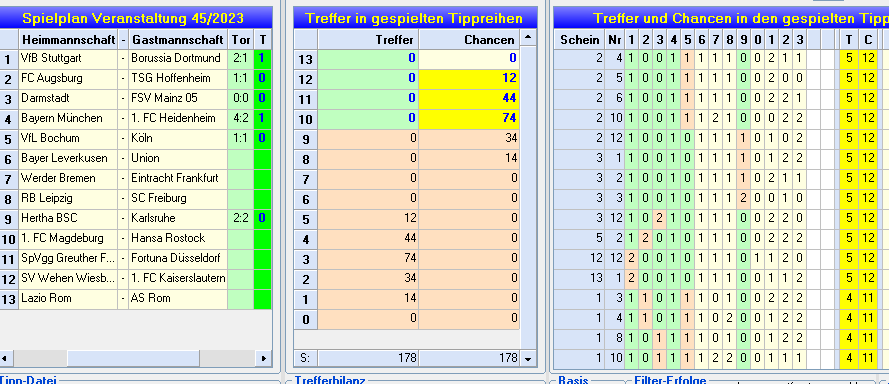The height and width of the screenshot is (384, 889).
Task: Click right arrow of Spielplan horizontal scrollbar
Action: pos(263,358)
